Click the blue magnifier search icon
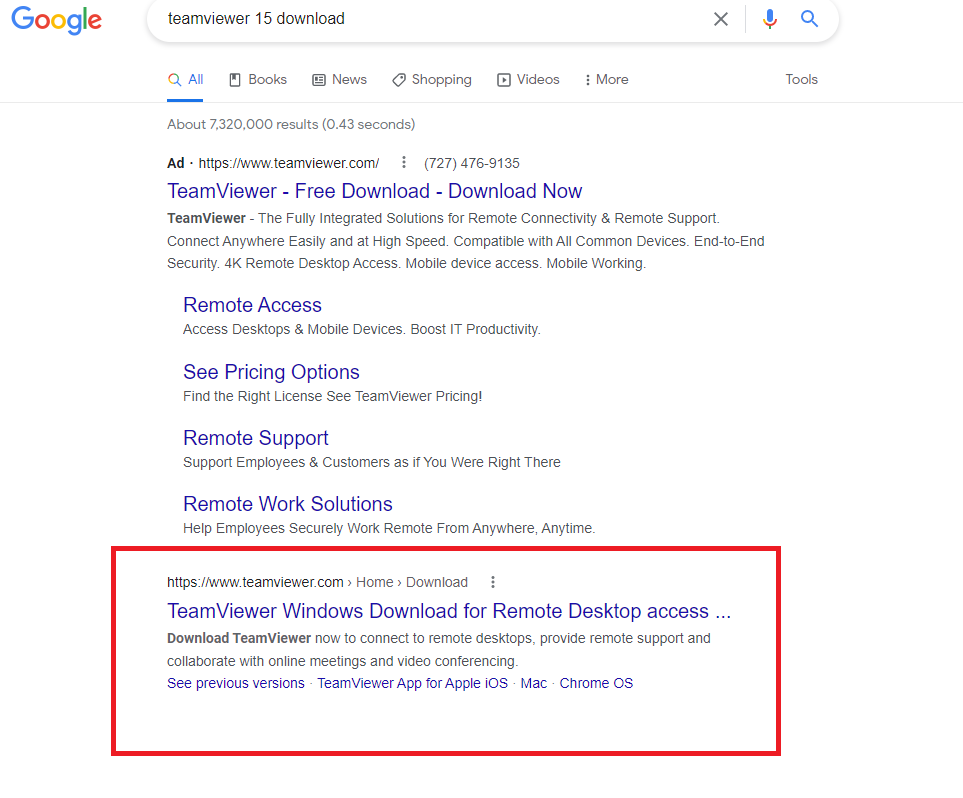Screen dimensions: 963x798 [809, 19]
